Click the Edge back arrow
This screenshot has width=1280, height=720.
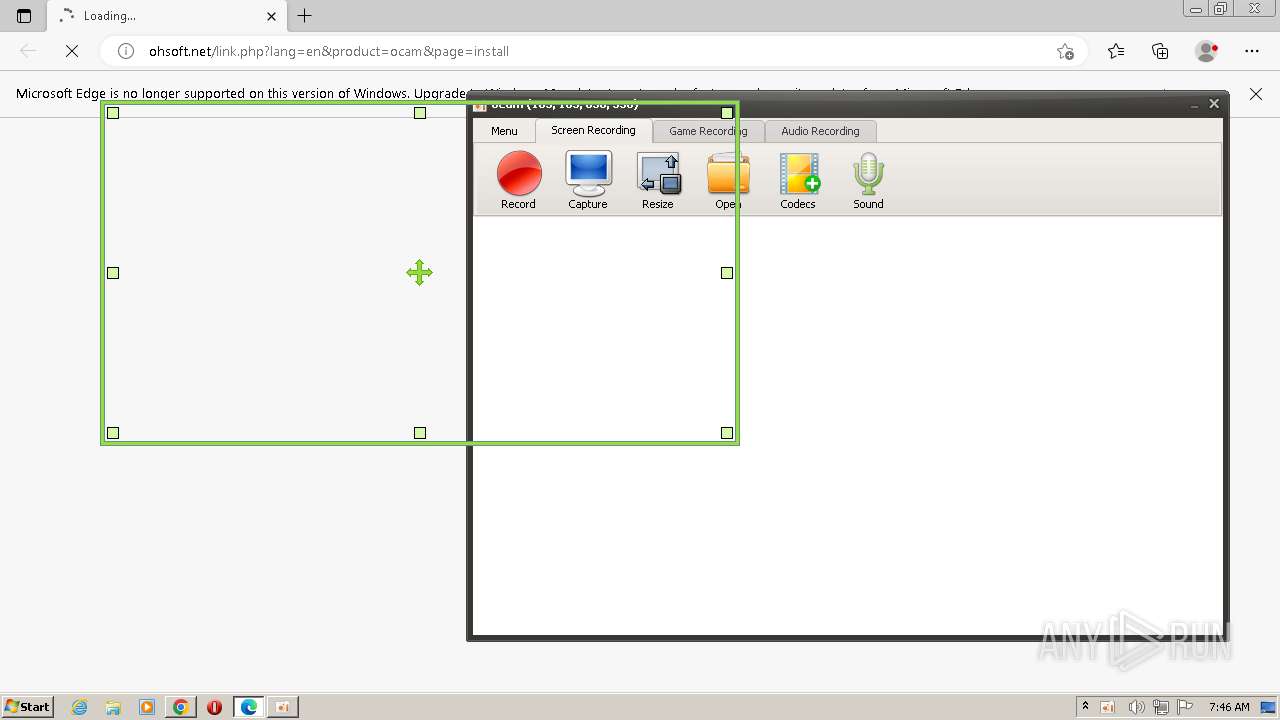pos(28,51)
